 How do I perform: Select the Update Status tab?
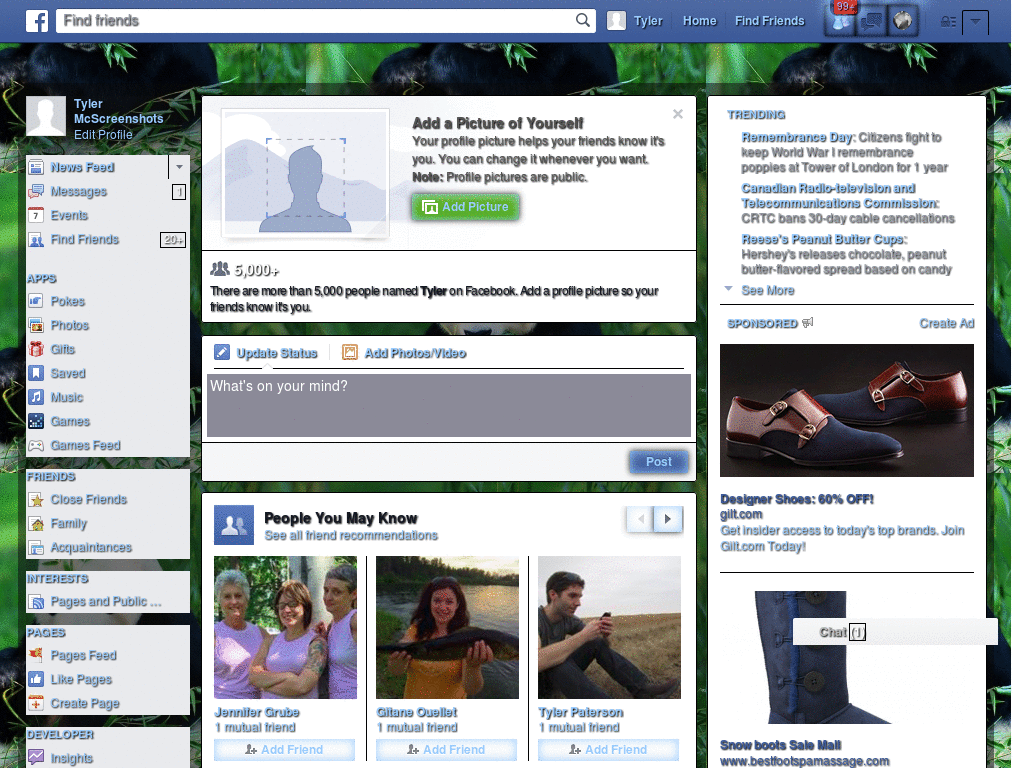tap(266, 353)
